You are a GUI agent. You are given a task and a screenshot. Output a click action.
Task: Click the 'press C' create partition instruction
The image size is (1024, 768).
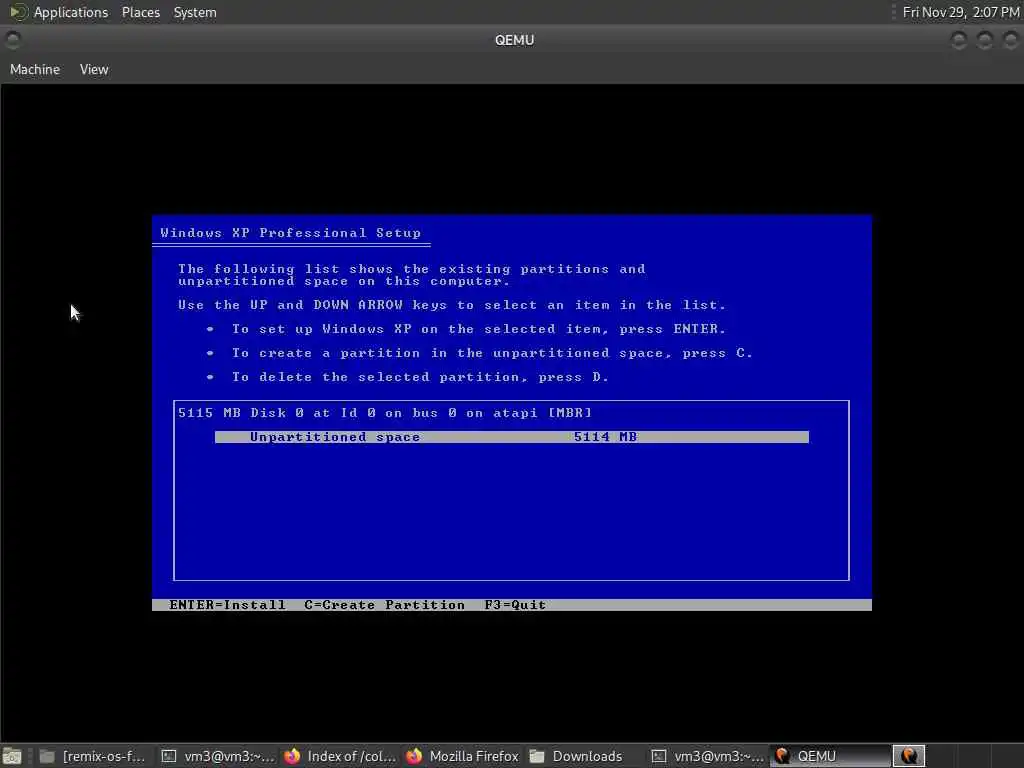(x=492, y=353)
